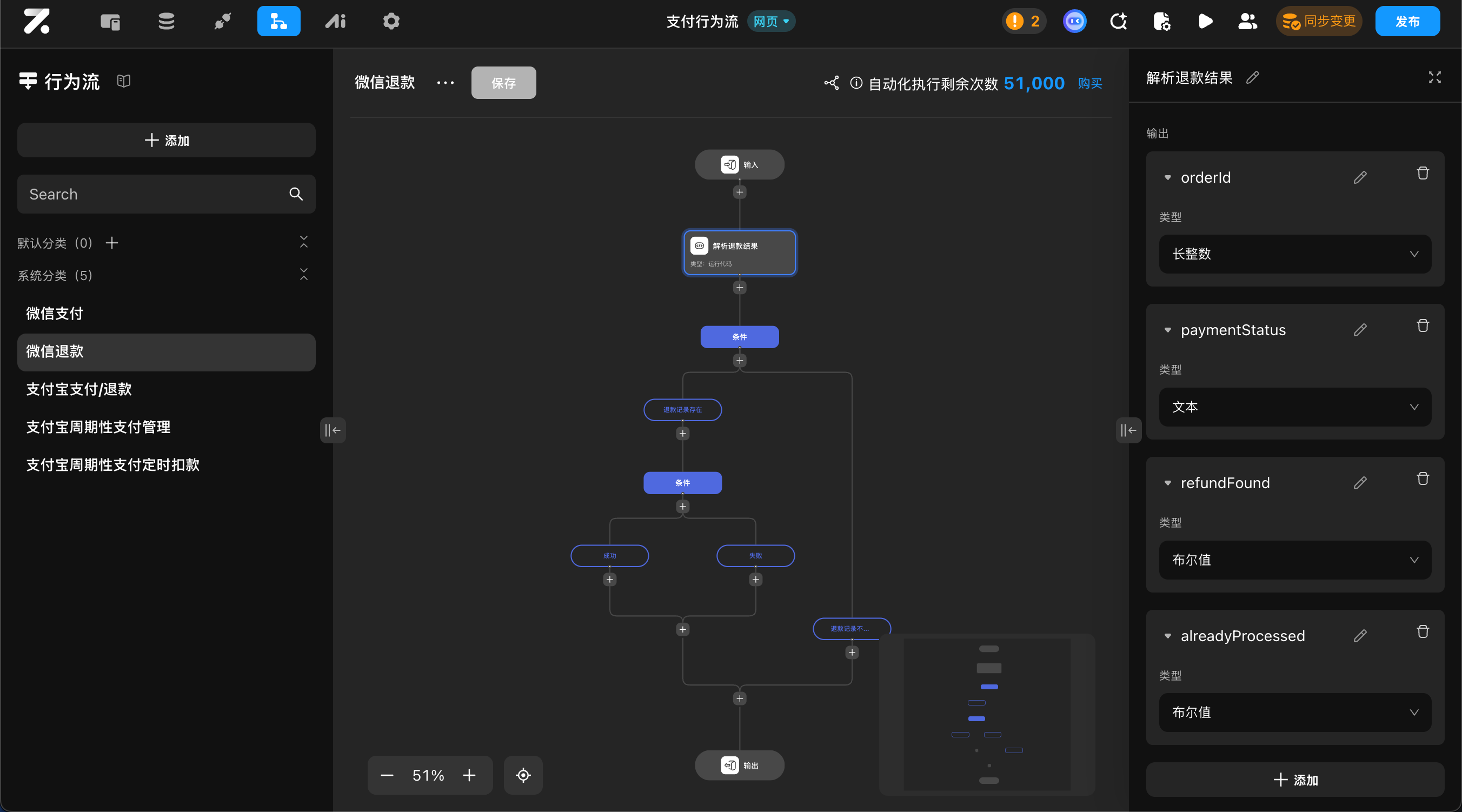The height and width of the screenshot is (812, 1462).
Task: Click the share flow icon
Action: 832,83
